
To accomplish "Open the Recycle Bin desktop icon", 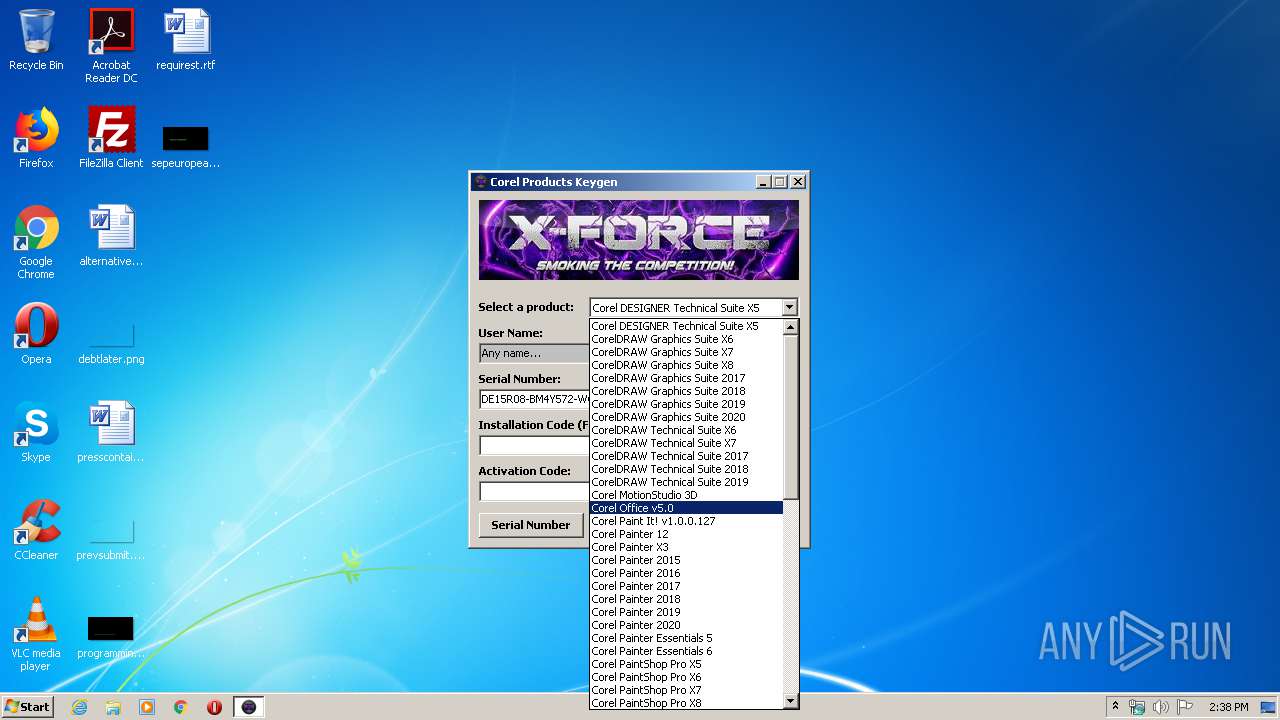I will coord(36,40).
